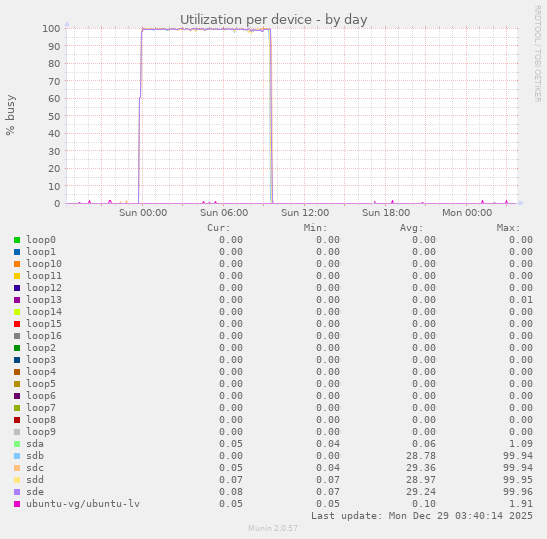Select the loop6 legend label
The width and height of the screenshot is (547, 539).
[41, 396]
